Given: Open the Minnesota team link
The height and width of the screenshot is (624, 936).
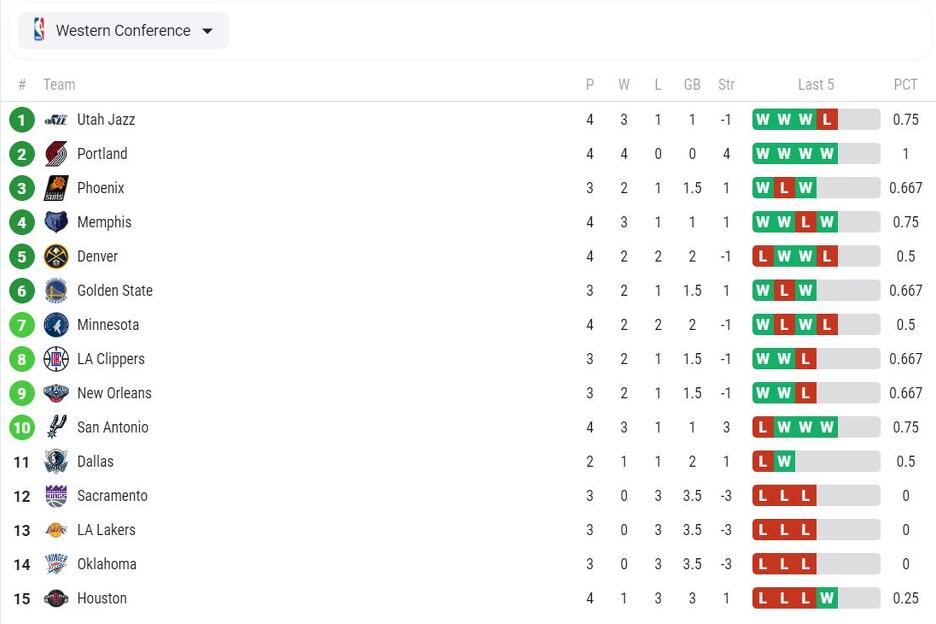Looking at the screenshot, I should [x=108, y=325].
